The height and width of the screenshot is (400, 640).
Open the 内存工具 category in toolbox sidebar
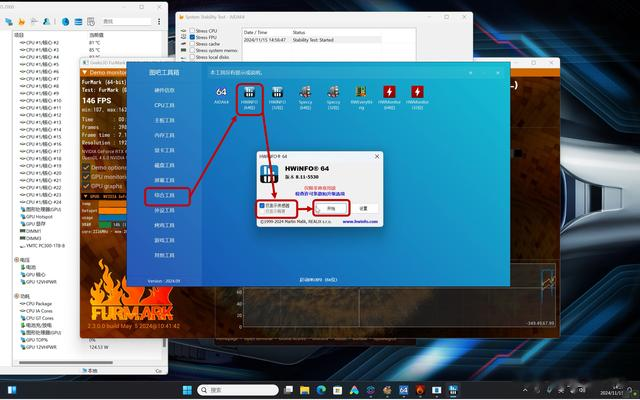[x=164, y=135]
